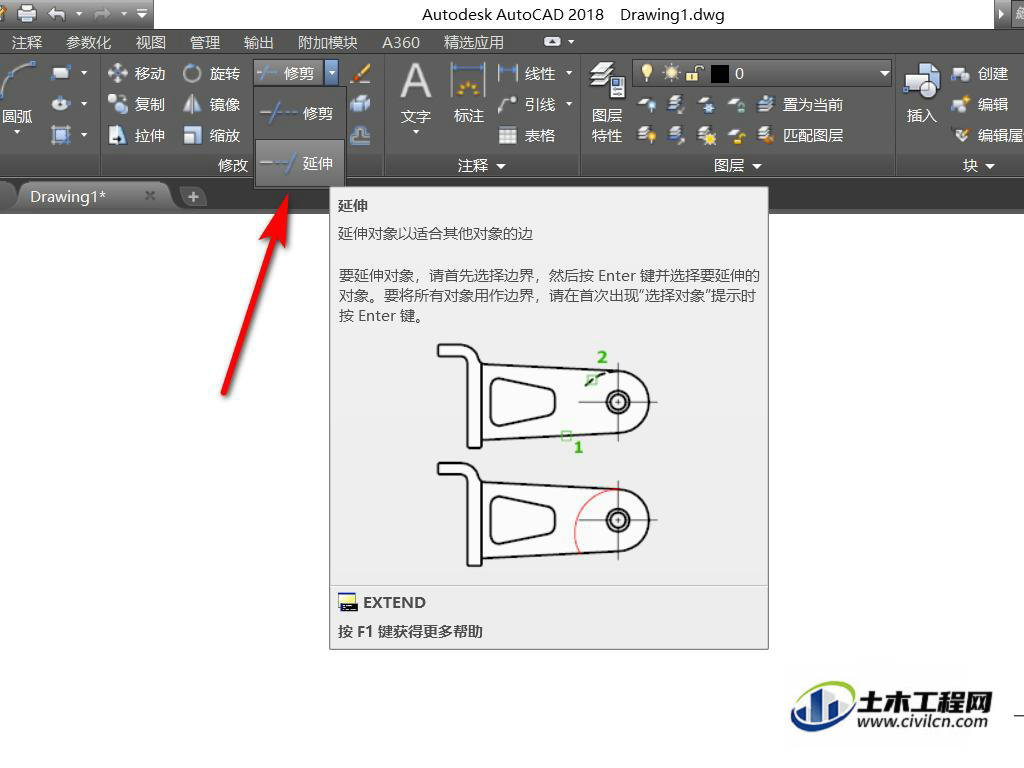
Task: Open the Rectangle tool dropdown arrow
Action: (84, 72)
